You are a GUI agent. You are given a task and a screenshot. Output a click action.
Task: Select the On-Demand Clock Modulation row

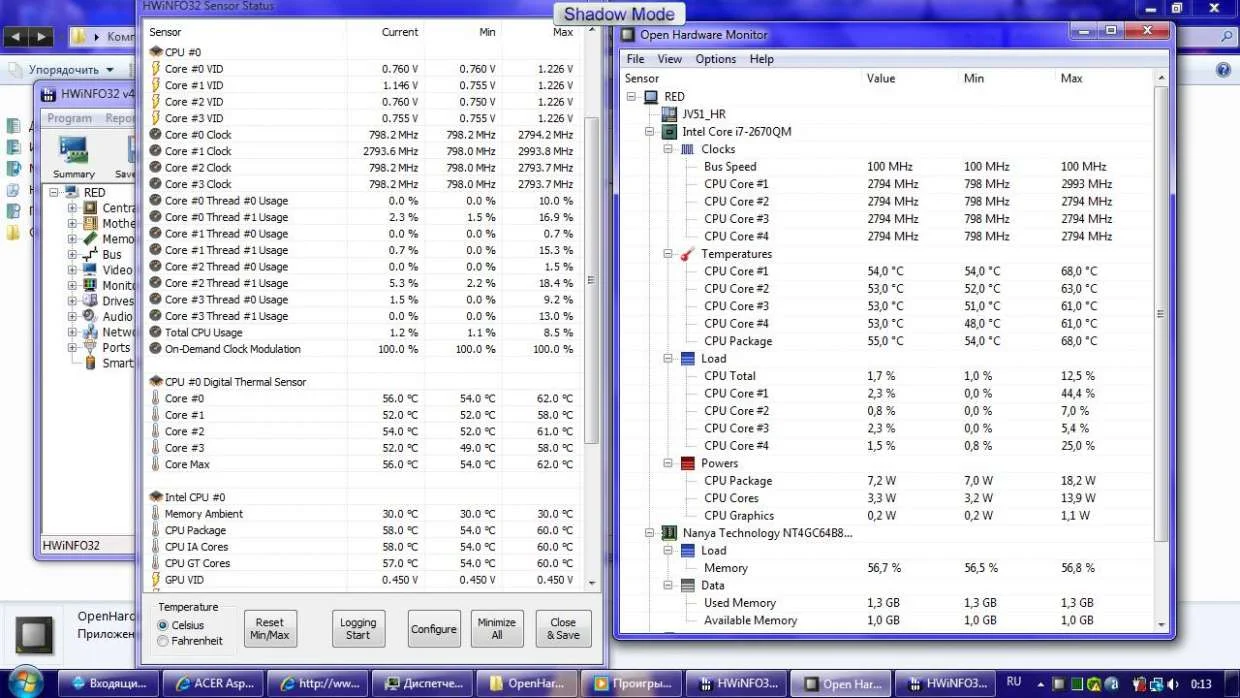point(363,349)
